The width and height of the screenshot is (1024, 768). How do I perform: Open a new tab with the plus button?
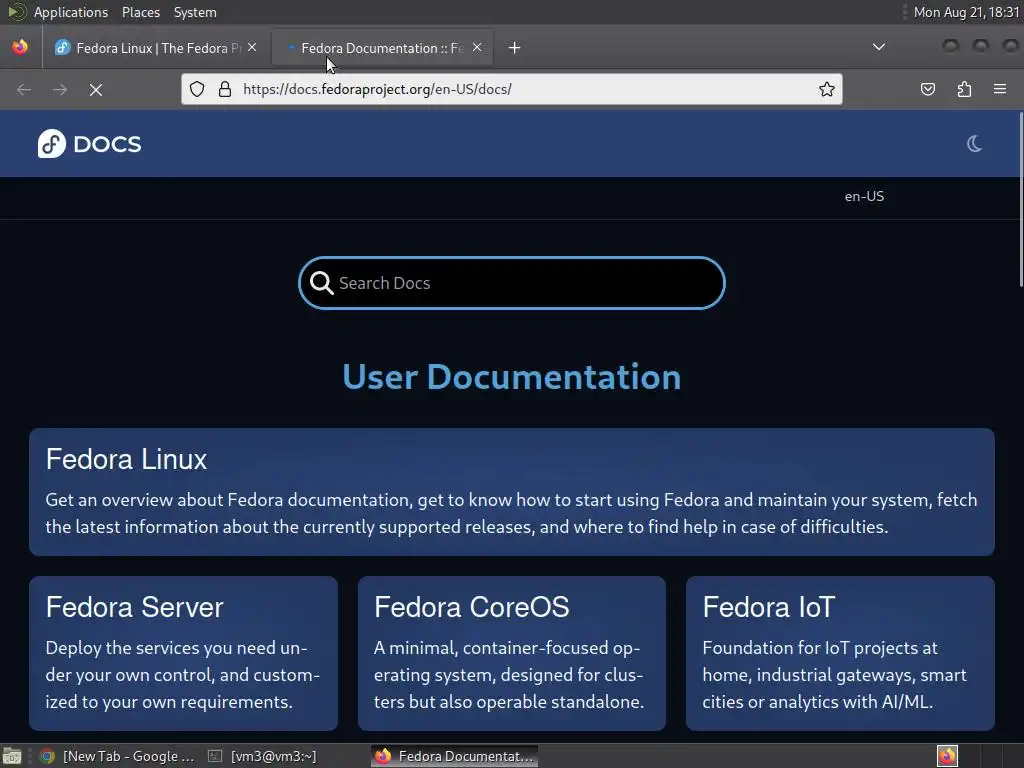tap(515, 48)
